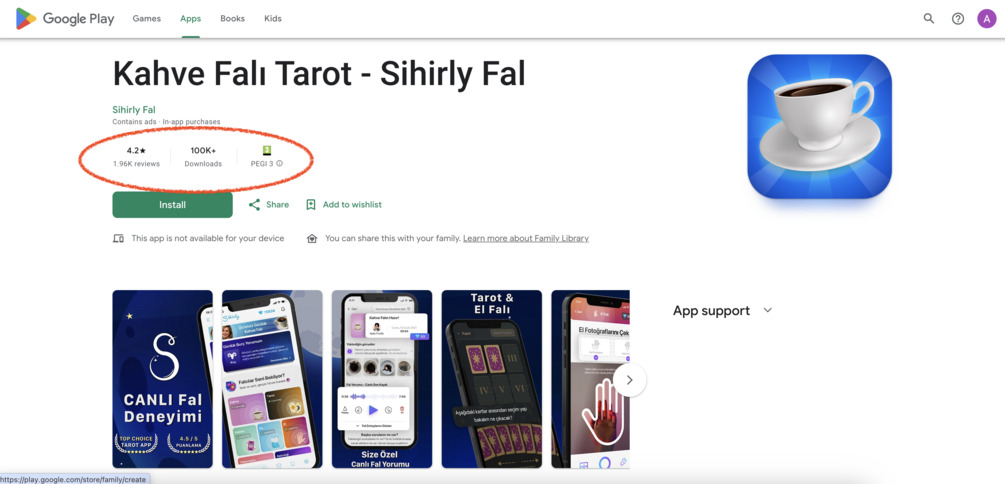Open search with the magnifier icon
The image size is (1005, 484).
[928, 19]
